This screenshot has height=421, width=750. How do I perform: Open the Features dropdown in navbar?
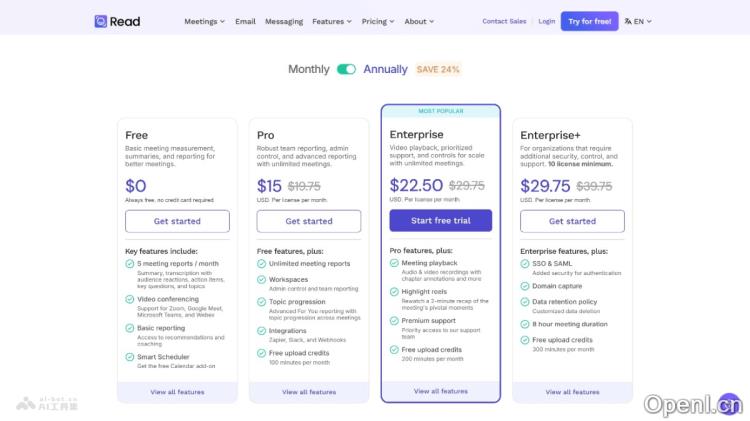tap(331, 21)
